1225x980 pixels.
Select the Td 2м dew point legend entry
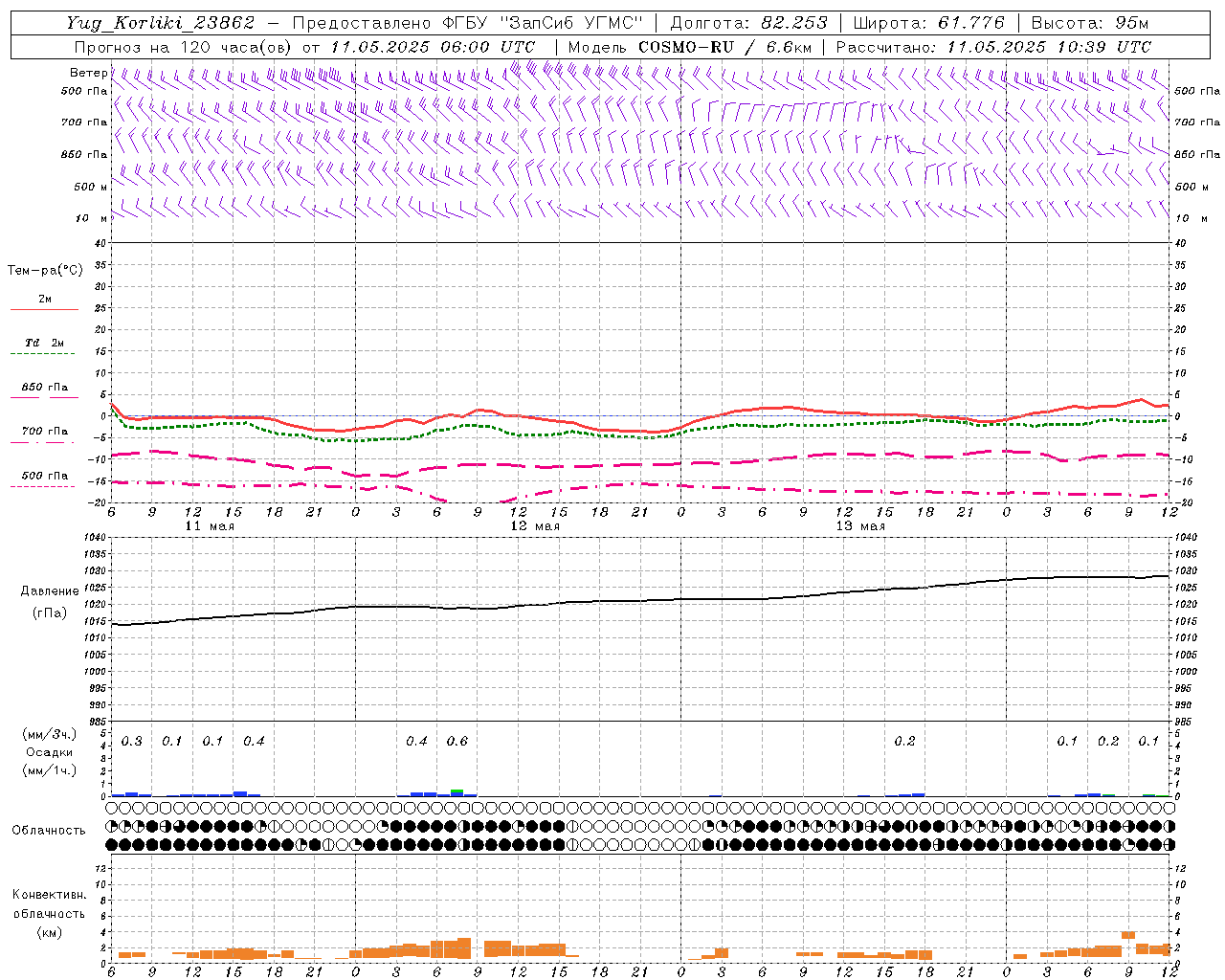coord(44,343)
